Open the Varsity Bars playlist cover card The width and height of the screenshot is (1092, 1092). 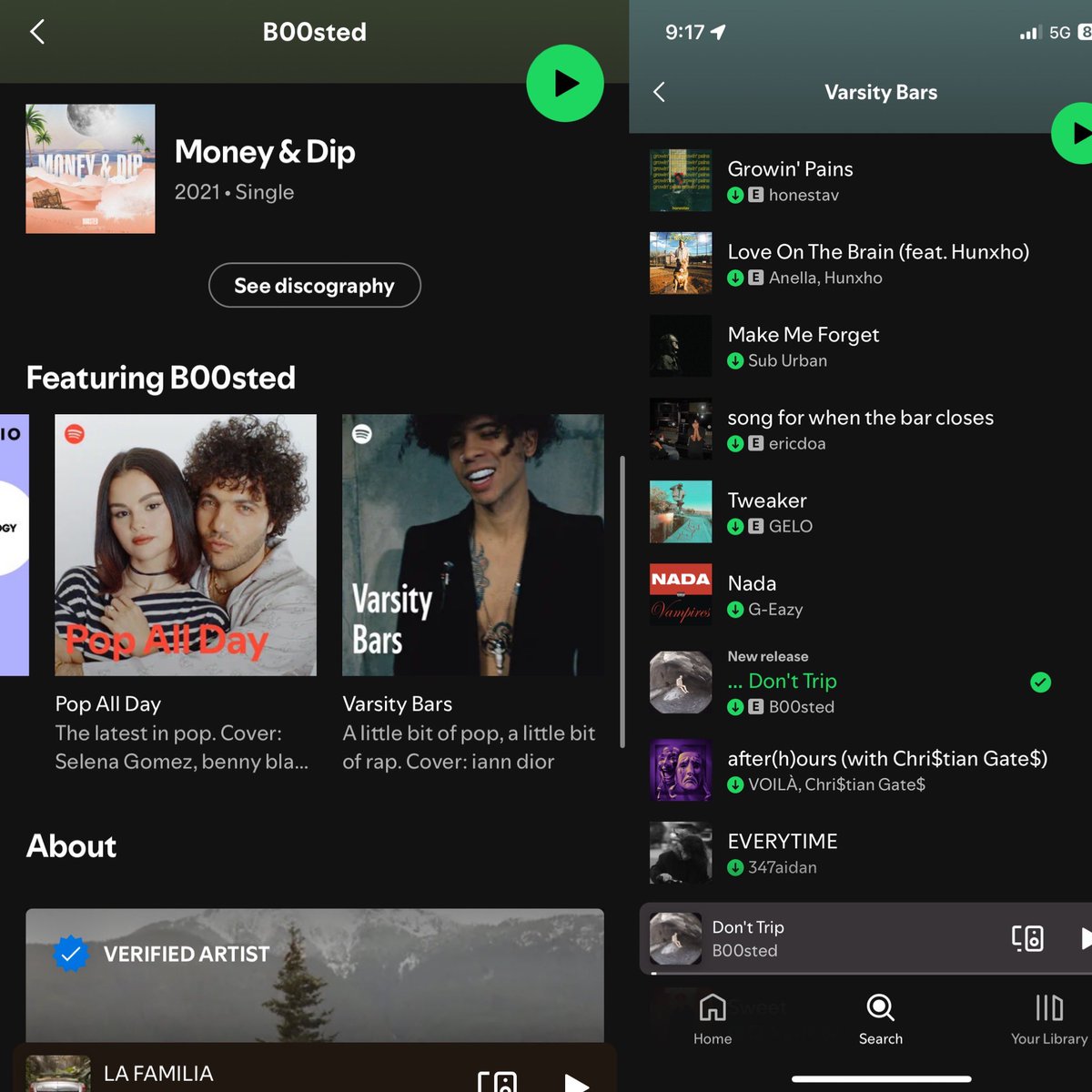coord(473,545)
